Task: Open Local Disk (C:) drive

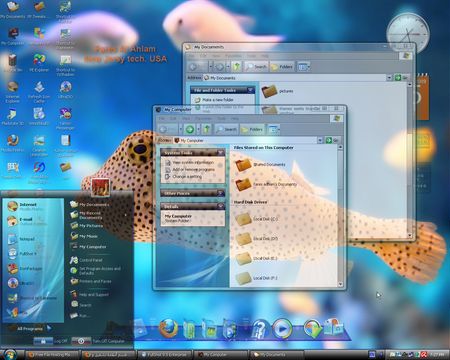Action: (x=257, y=219)
